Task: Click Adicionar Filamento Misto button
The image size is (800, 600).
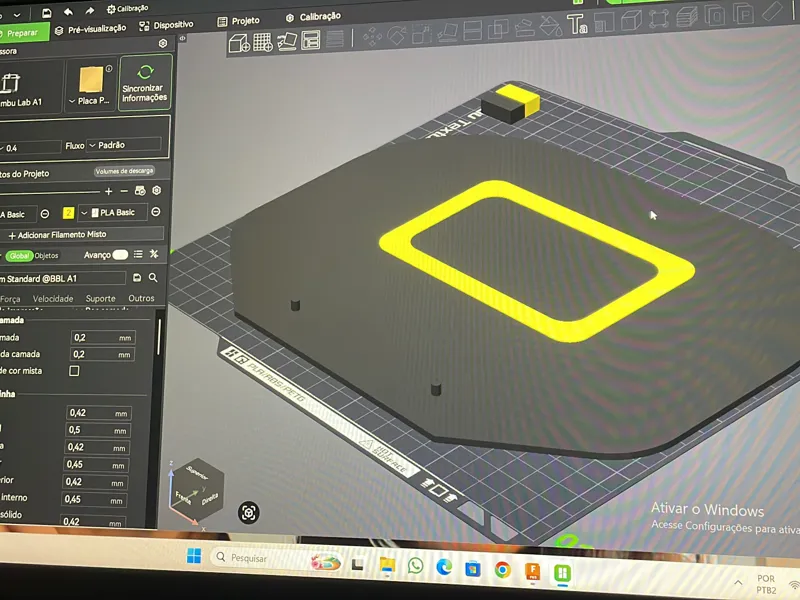Action: click(x=82, y=235)
